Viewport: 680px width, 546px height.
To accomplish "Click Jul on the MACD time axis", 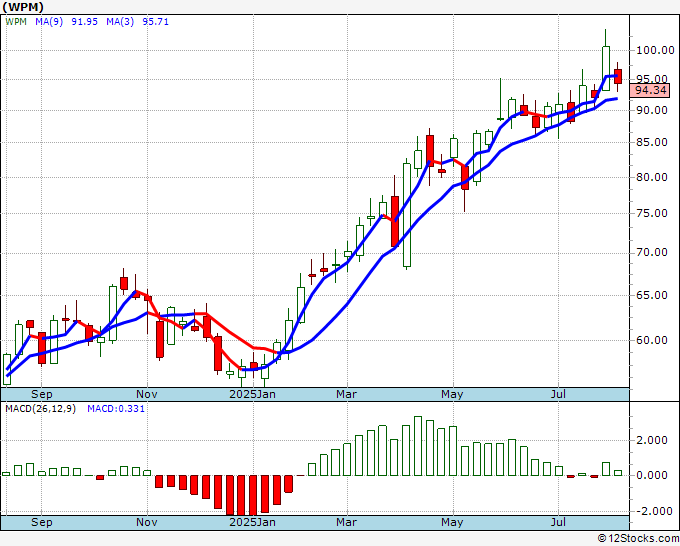I will point(559,522).
